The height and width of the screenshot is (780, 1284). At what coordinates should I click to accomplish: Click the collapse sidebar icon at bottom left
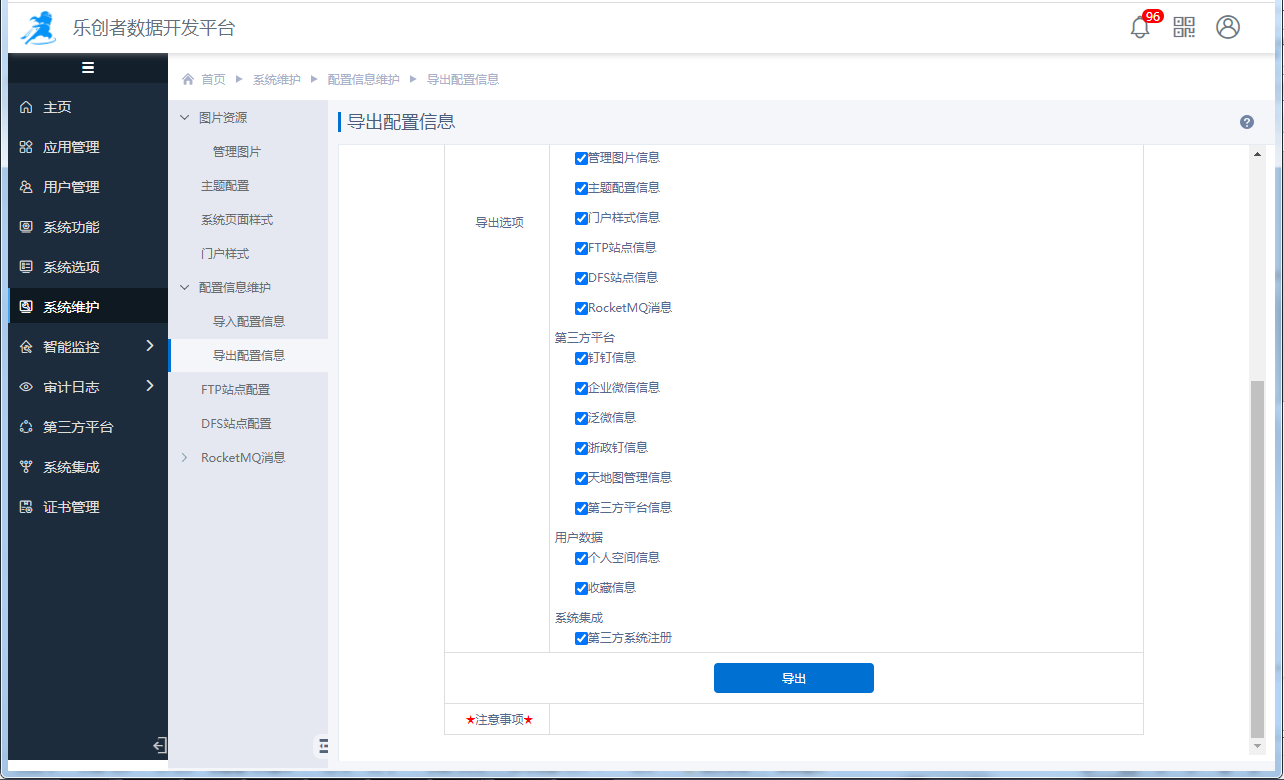tap(159, 745)
